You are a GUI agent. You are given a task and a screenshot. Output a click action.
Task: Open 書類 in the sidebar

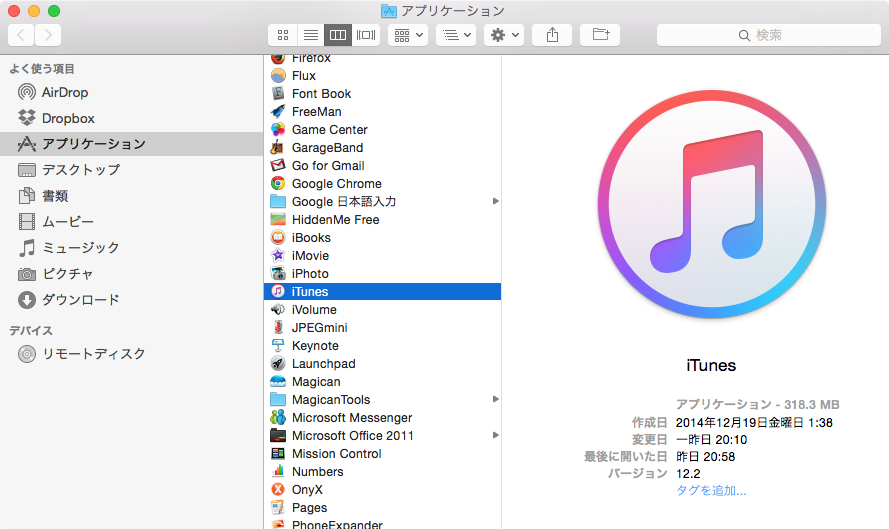(132, 196)
